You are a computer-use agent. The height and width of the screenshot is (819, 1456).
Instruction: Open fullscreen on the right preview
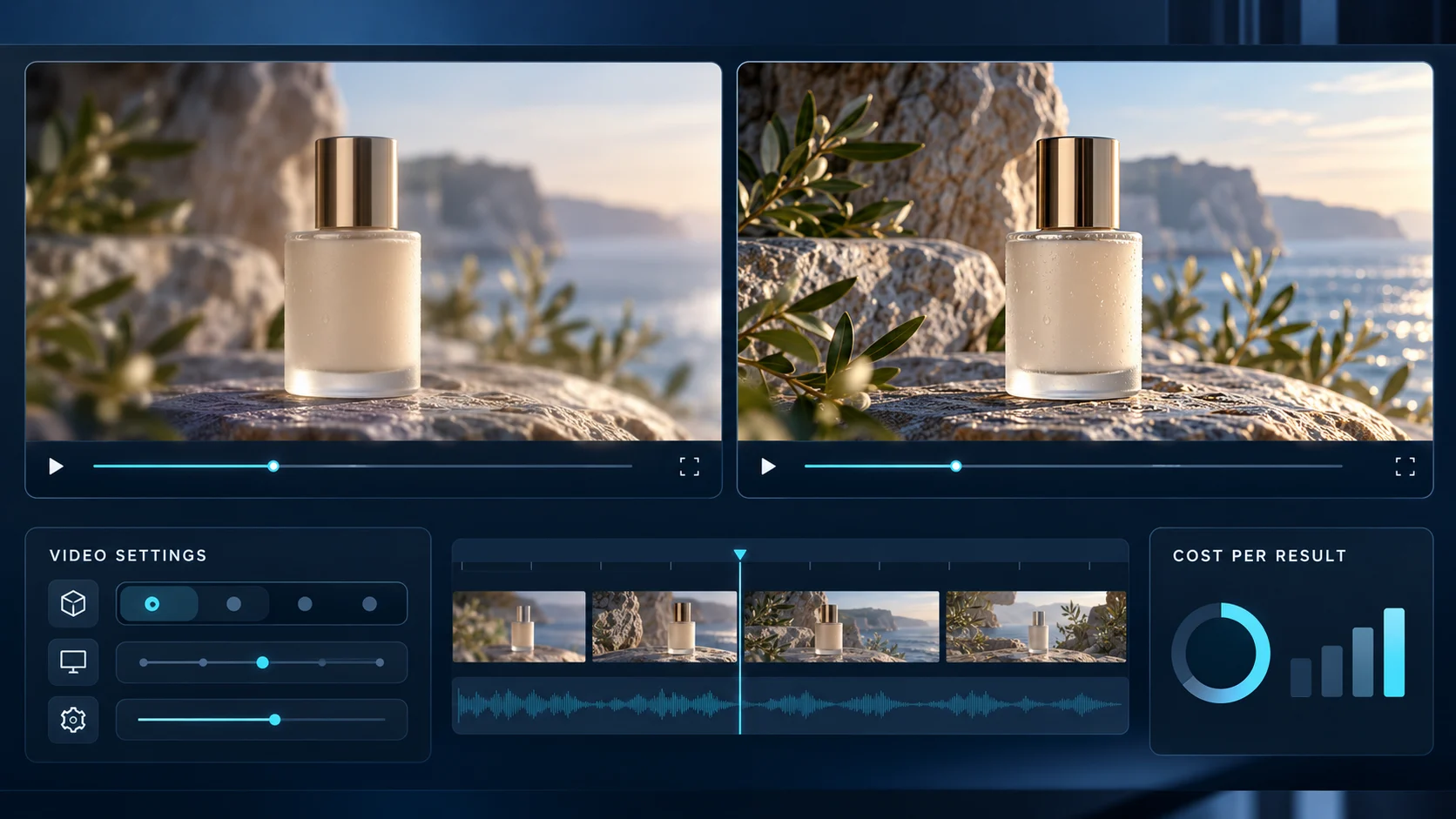(1405, 467)
